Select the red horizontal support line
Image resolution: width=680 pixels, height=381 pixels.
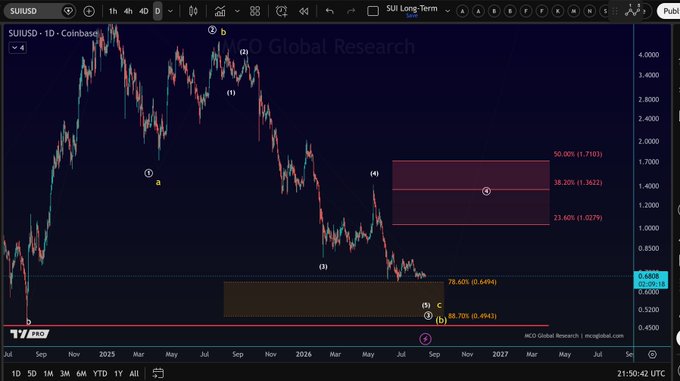[276, 325]
